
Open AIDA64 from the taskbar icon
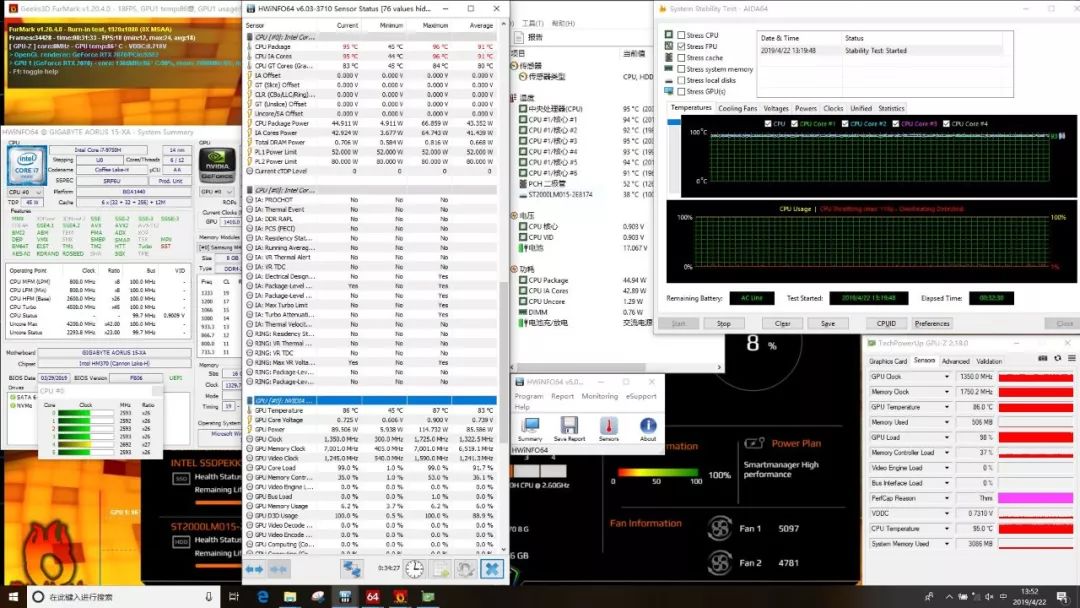click(372, 597)
